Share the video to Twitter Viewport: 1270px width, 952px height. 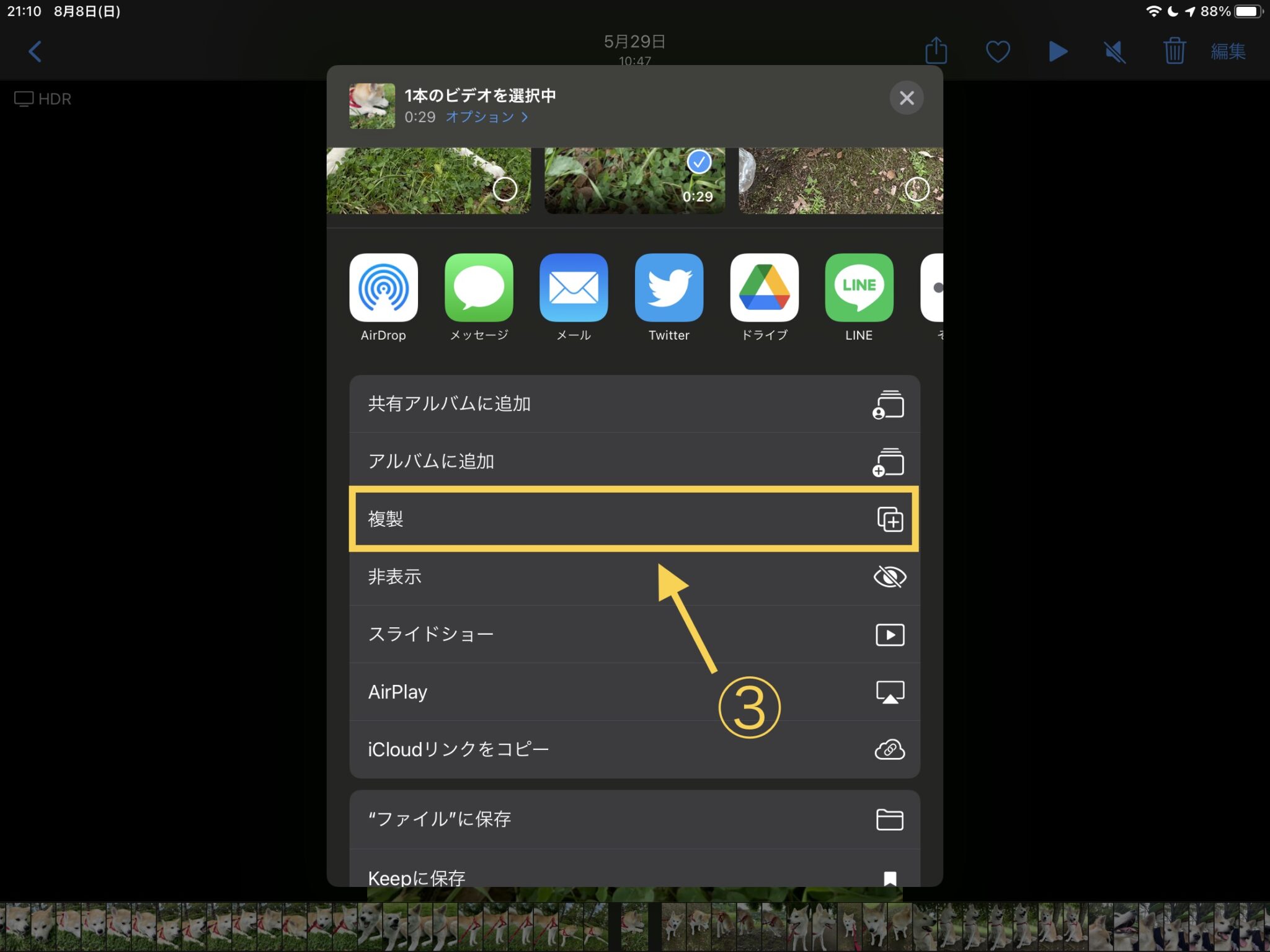668,288
